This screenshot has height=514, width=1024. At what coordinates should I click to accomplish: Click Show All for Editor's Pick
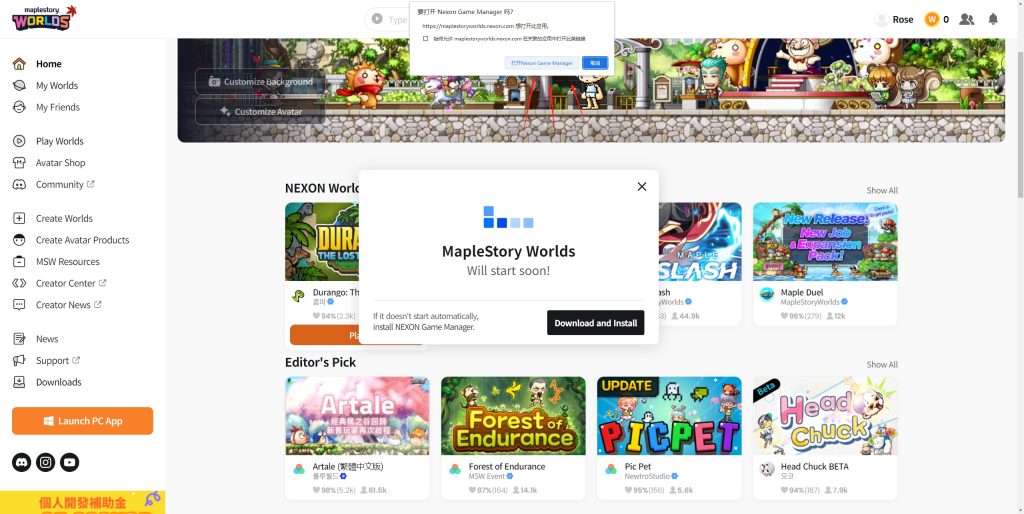(882, 364)
